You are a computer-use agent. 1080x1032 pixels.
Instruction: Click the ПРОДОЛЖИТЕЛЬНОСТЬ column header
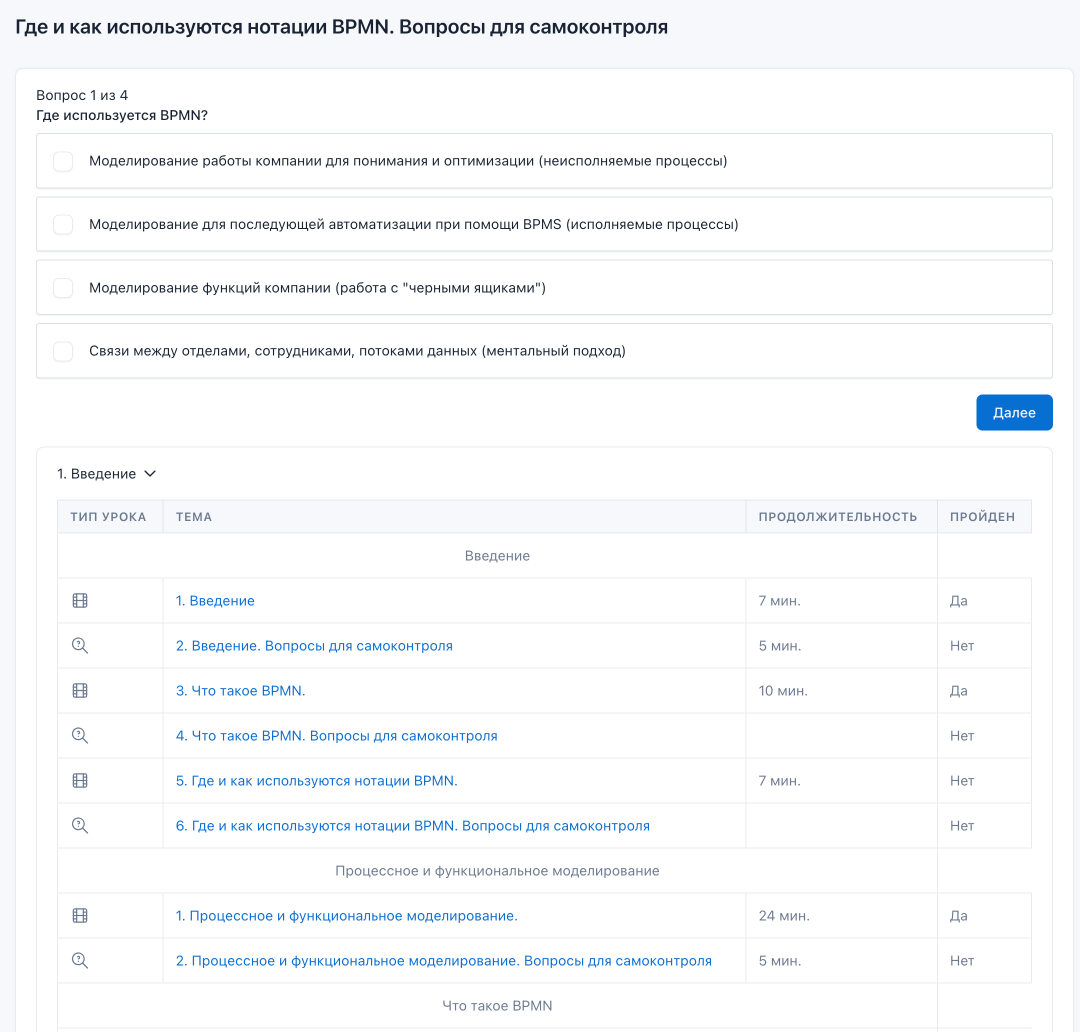[x=837, y=517]
